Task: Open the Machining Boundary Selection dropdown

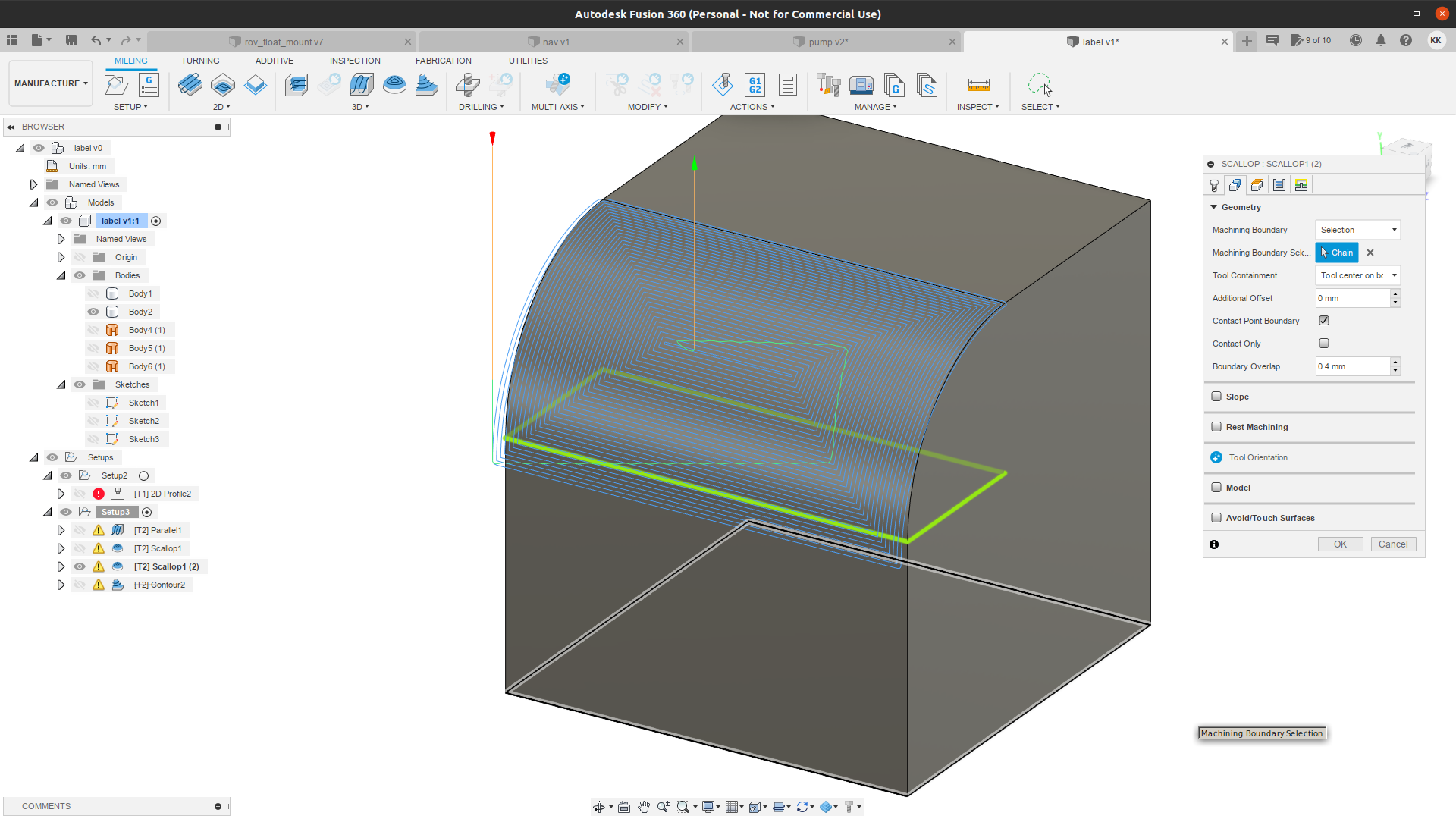Action: [1357, 230]
